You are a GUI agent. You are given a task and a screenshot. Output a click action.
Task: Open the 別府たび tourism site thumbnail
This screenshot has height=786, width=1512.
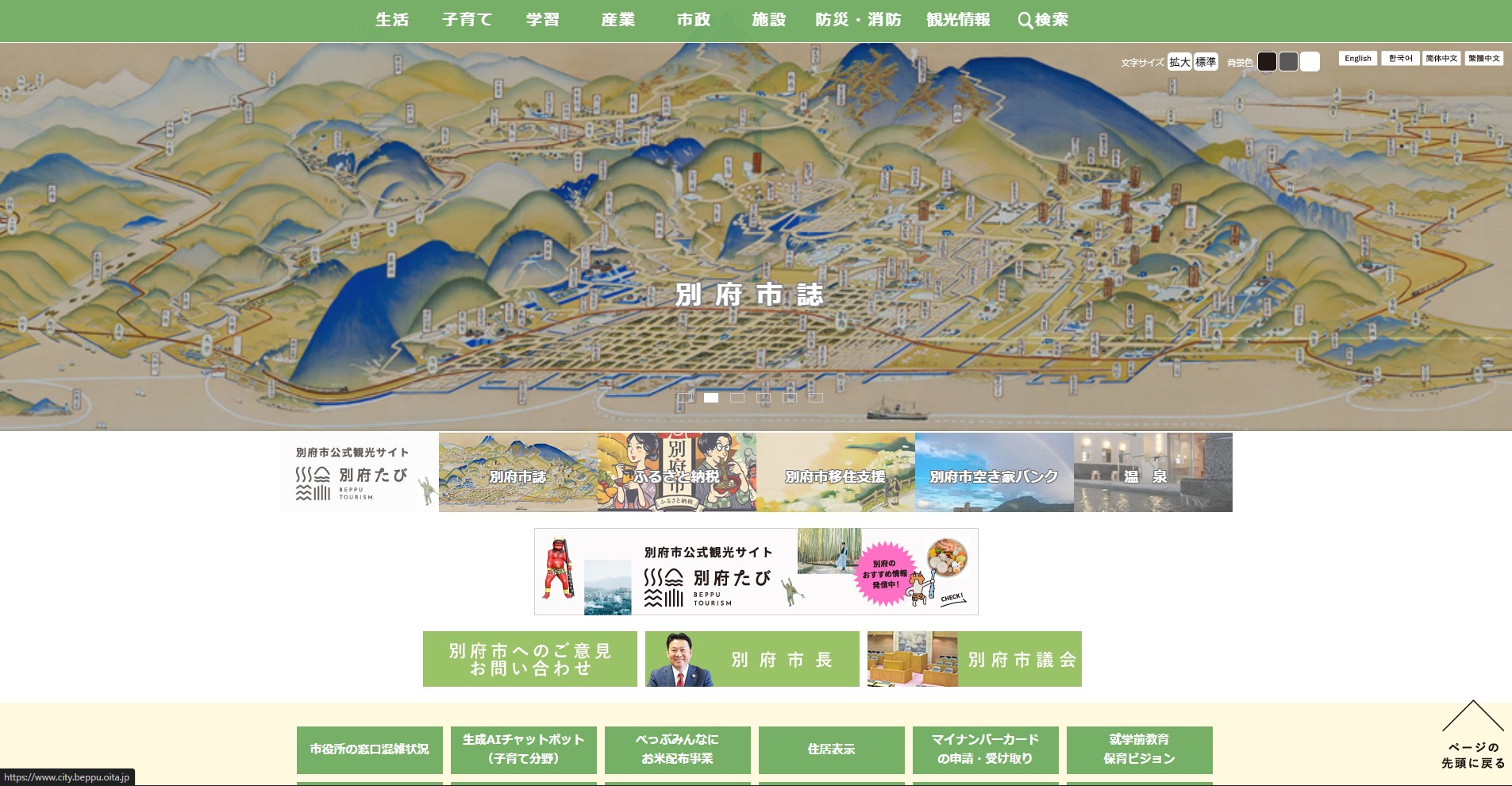360,472
